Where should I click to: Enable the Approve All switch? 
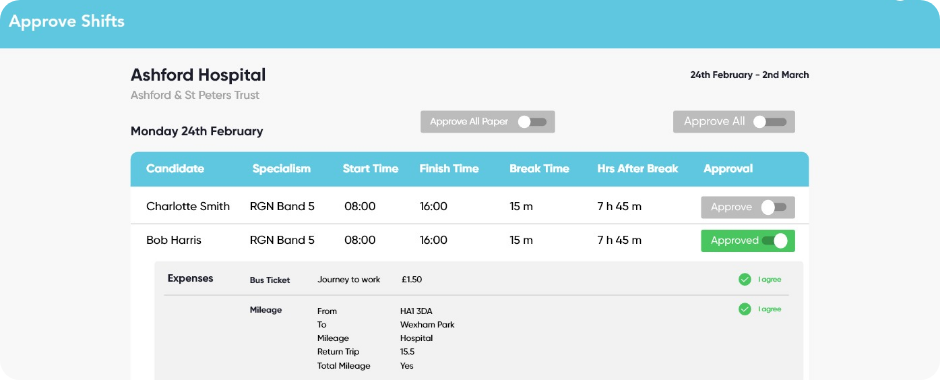pyautogui.click(x=770, y=122)
